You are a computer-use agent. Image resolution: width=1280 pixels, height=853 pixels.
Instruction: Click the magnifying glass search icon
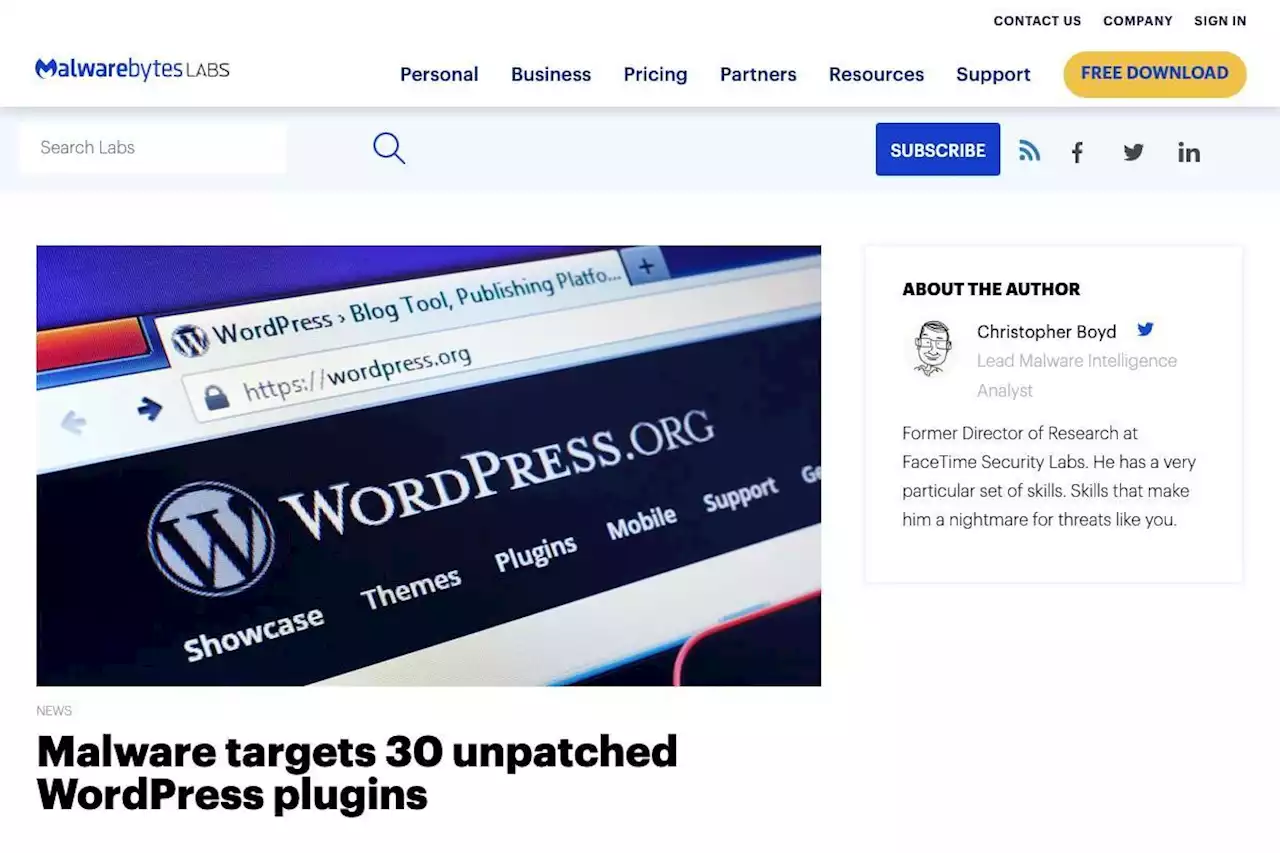tap(389, 148)
